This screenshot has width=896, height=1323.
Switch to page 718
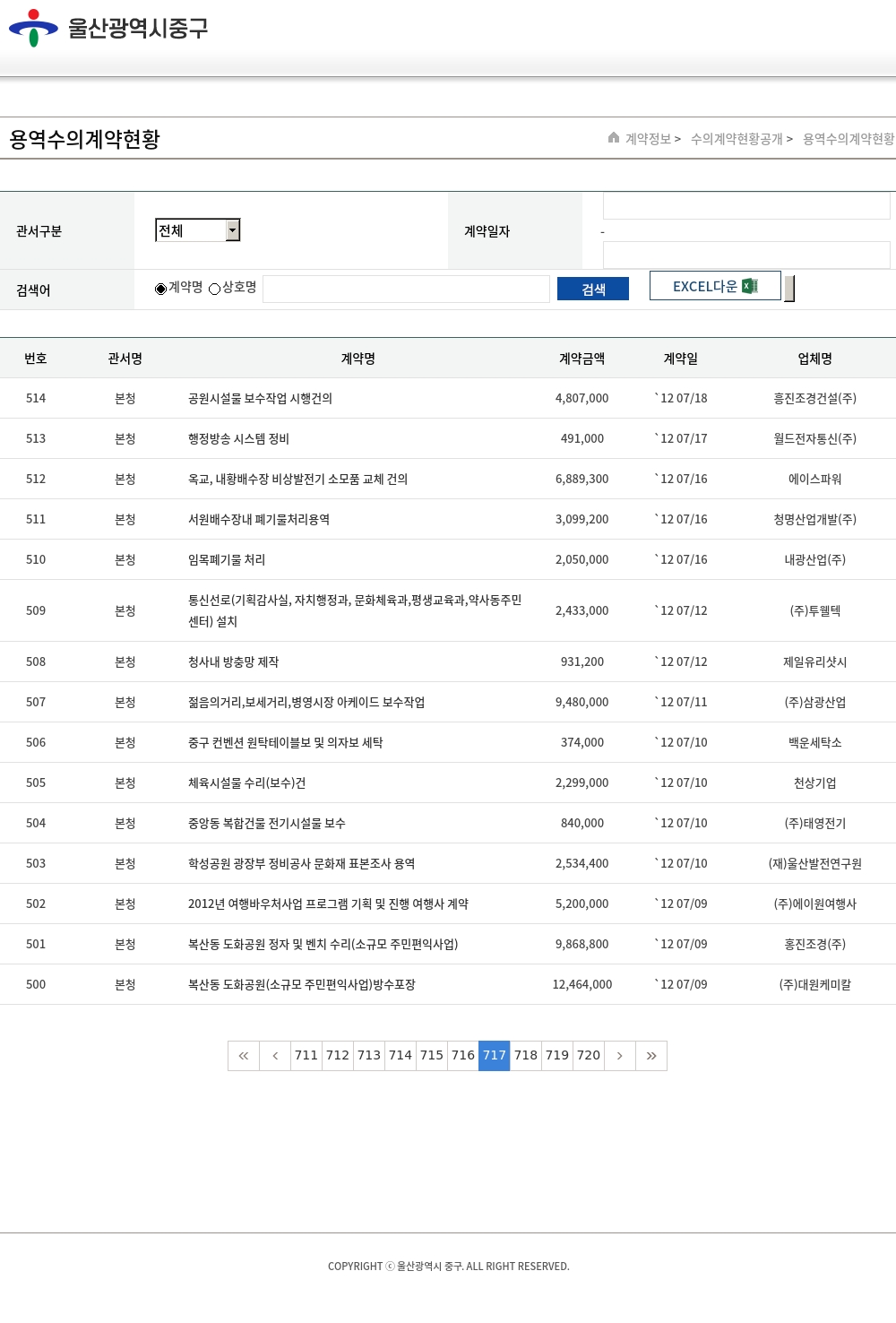pyautogui.click(x=526, y=1056)
